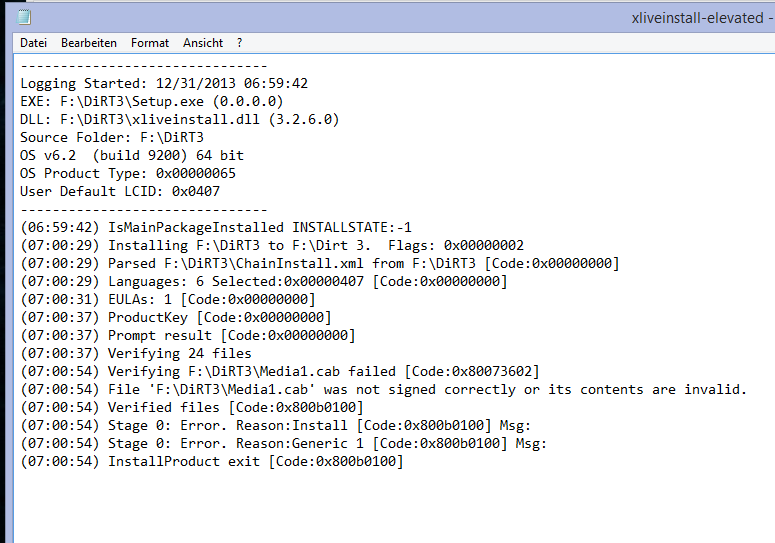Click the 'User Default LCID: 0x0407' line
Screen dimensions: 775x543
pos(120,191)
